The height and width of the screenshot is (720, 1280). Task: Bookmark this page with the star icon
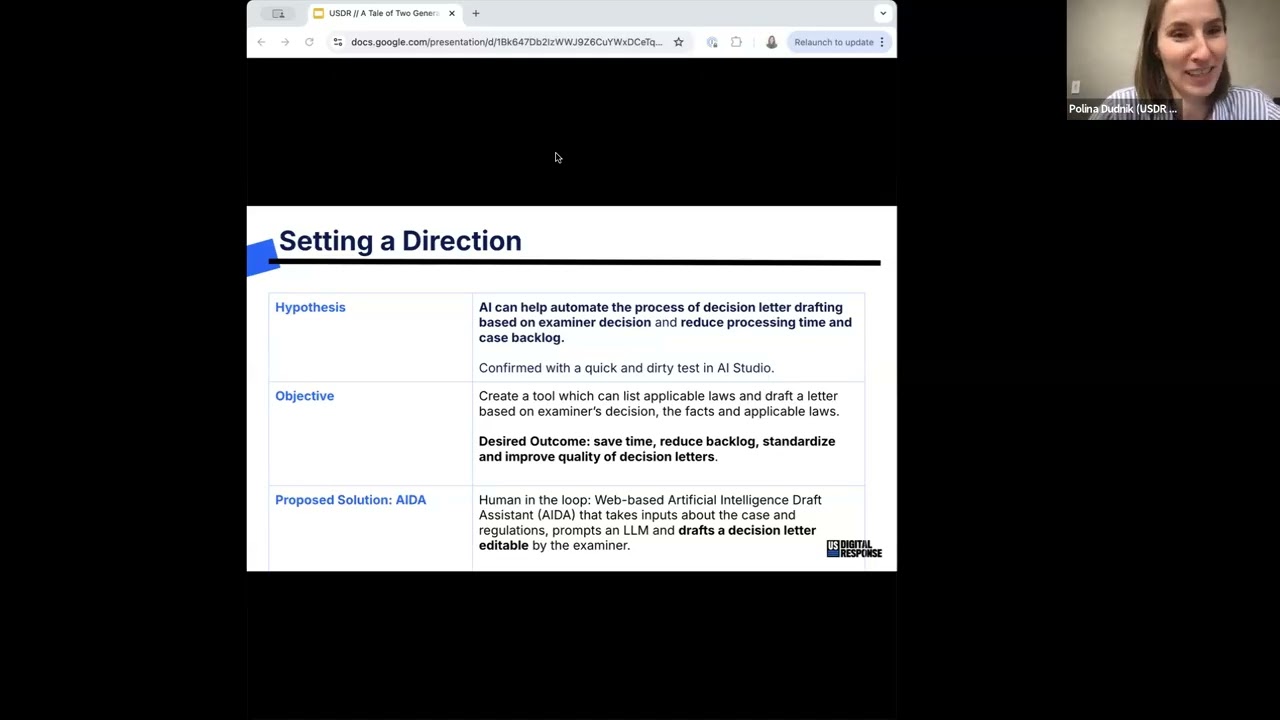[678, 42]
